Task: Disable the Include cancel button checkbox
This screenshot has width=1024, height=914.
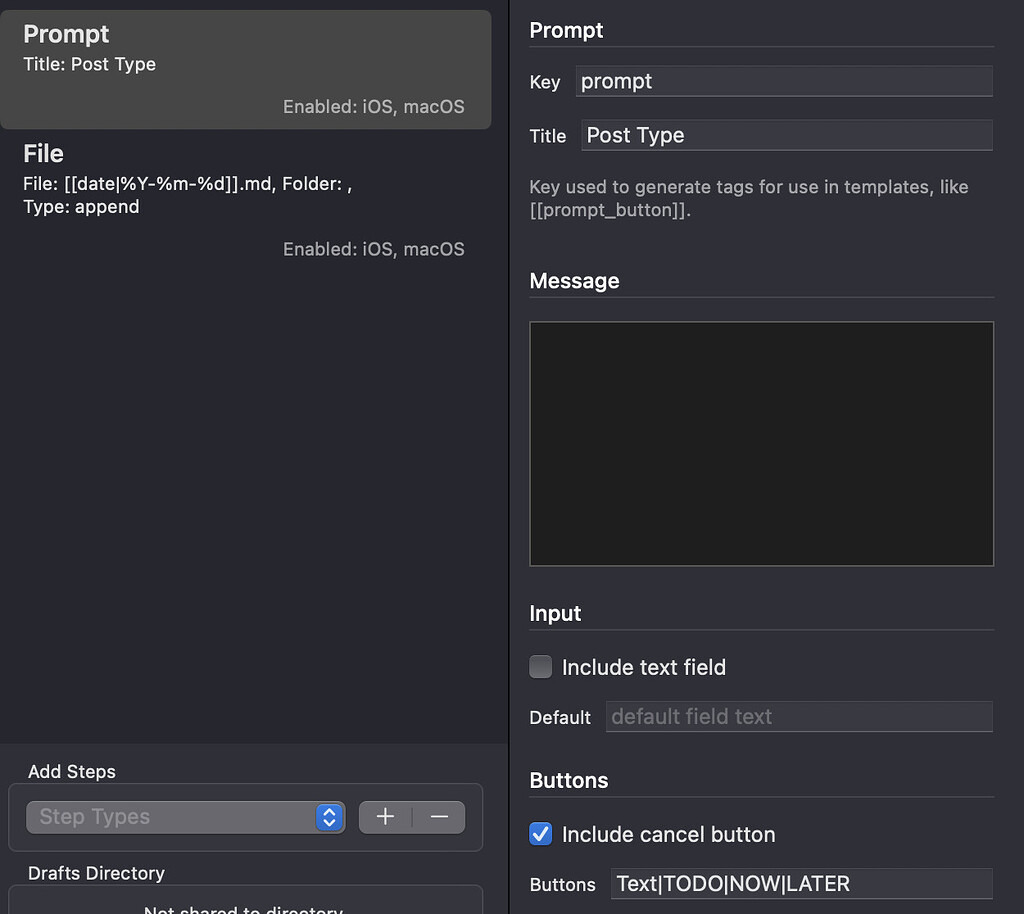Action: pos(540,834)
